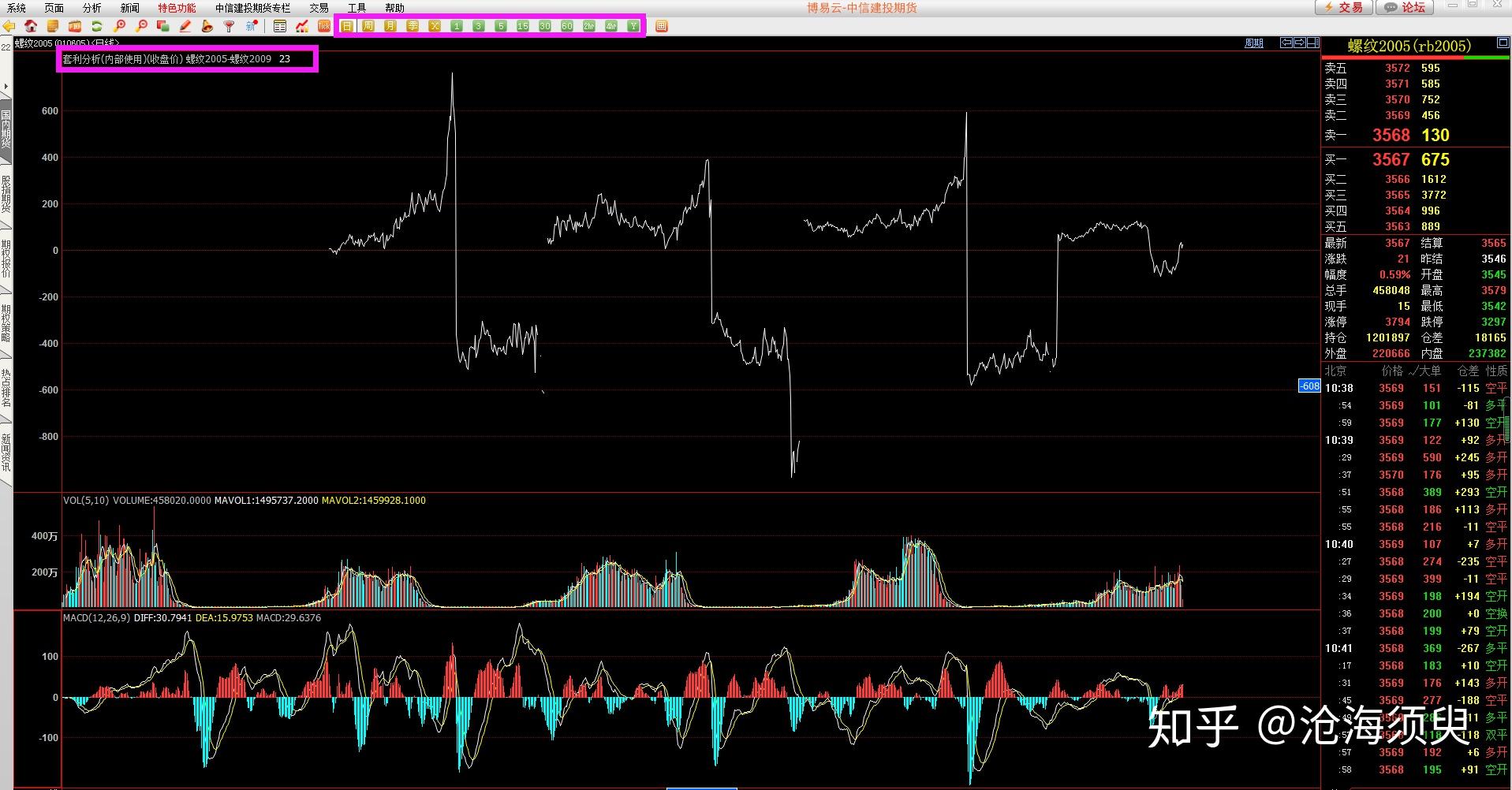Expand the left sidebar arrow

pyautogui.click(x=6, y=86)
